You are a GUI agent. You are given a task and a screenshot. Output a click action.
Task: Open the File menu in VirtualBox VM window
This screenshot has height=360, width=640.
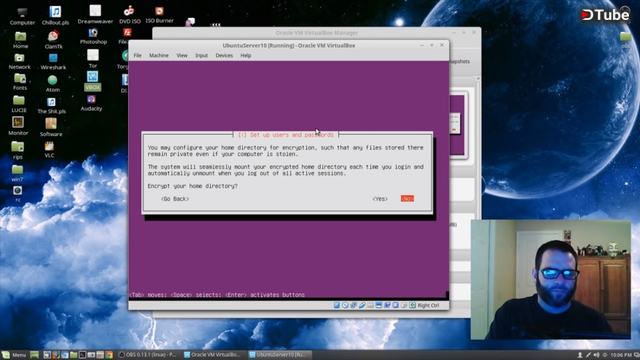(x=138, y=56)
